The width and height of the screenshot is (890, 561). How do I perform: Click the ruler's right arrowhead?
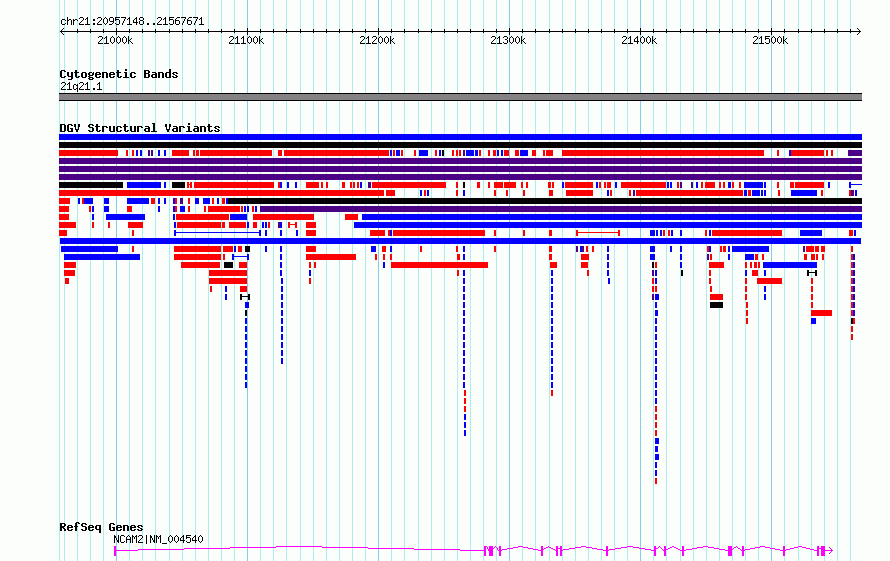[x=859, y=32]
